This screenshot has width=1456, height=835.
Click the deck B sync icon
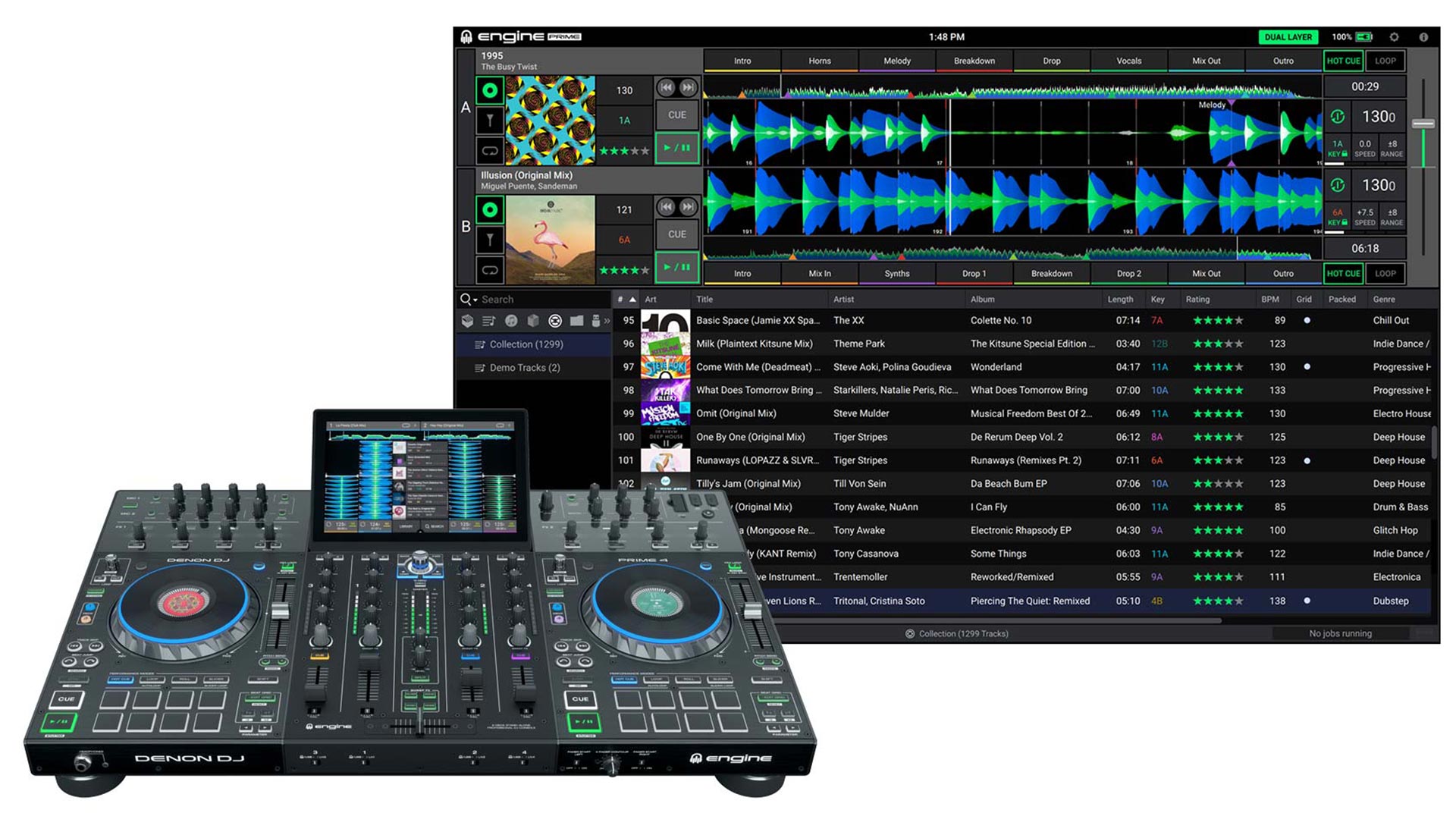pyautogui.click(x=1338, y=185)
